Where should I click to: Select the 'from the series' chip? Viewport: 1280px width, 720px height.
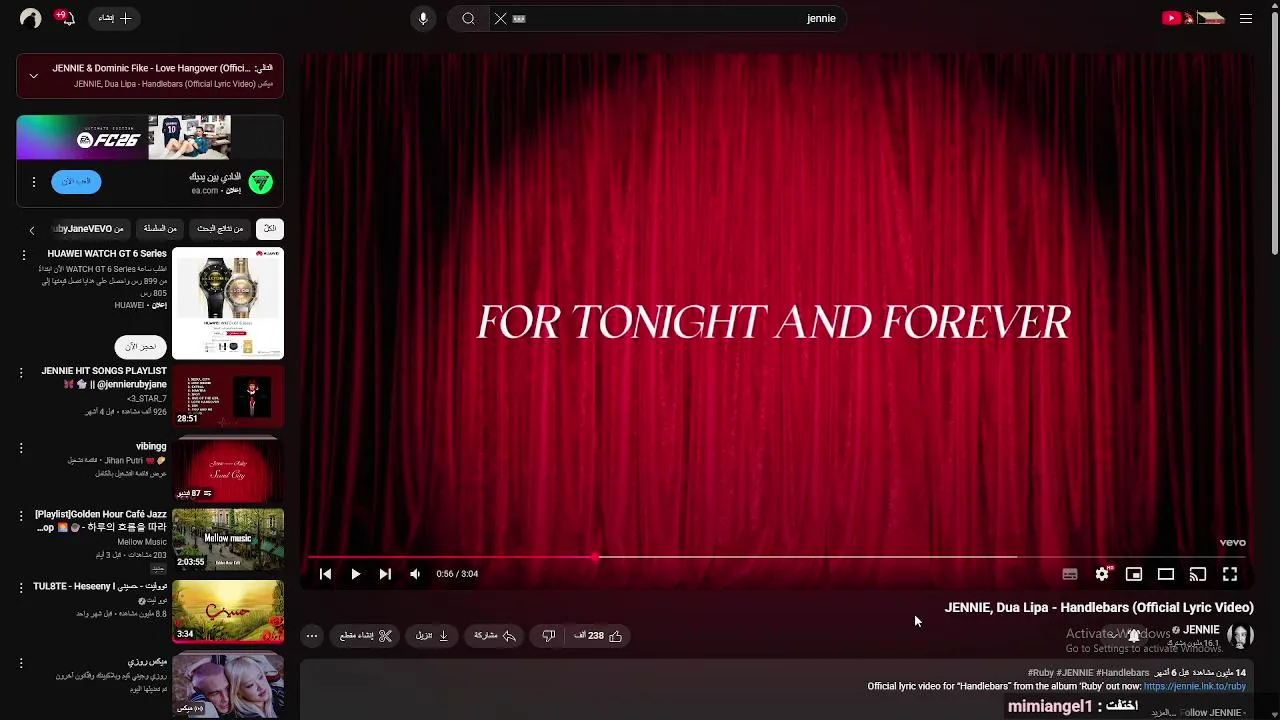(x=160, y=229)
